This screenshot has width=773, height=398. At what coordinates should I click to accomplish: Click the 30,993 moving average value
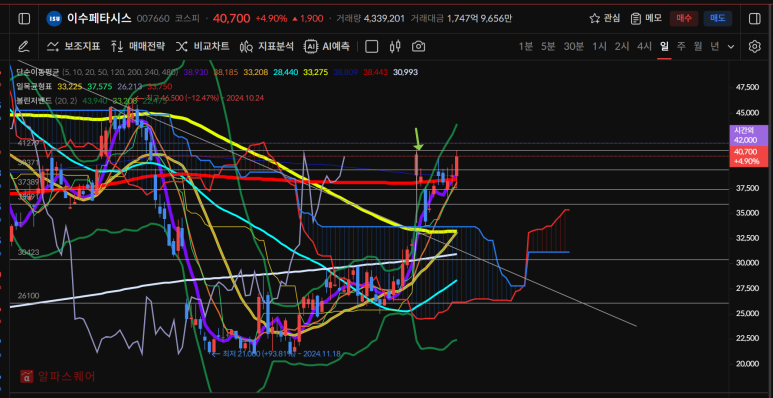point(405,72)
